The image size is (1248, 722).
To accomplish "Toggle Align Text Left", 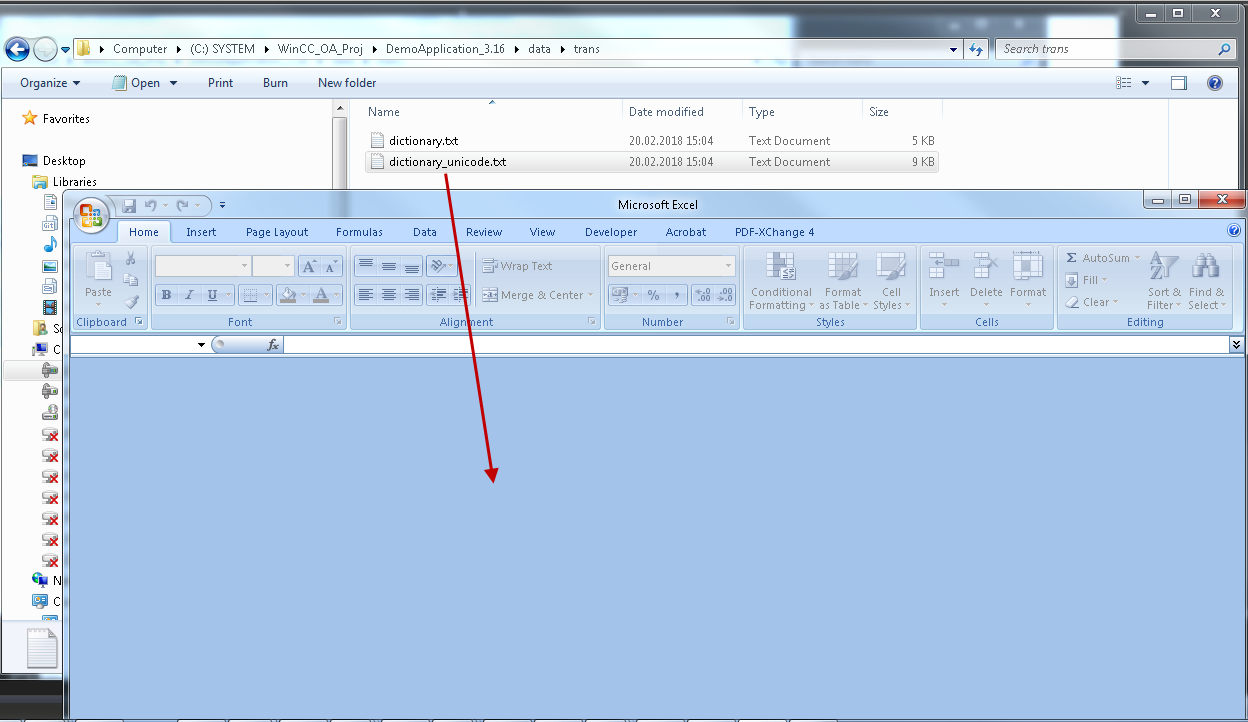I will click(x=366, y=295).
